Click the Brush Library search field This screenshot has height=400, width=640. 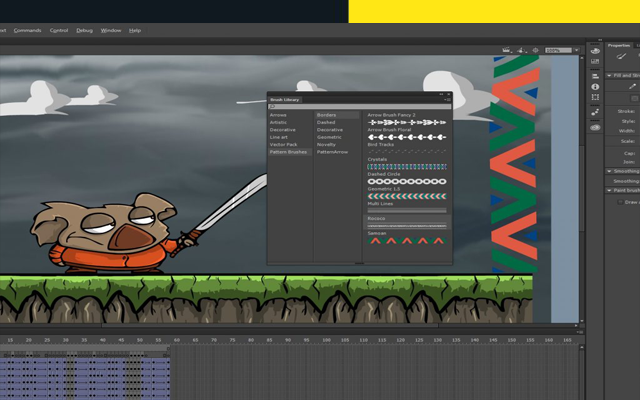[360, 106]
